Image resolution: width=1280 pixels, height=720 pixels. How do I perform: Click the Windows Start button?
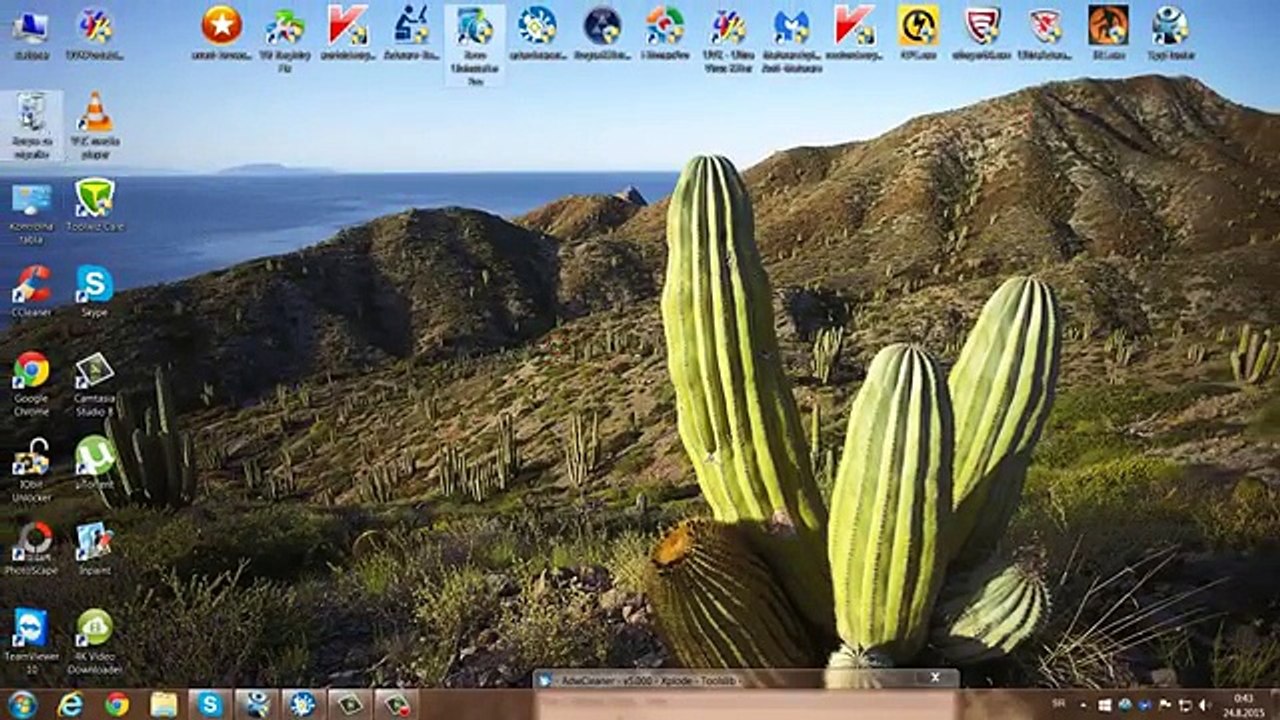(21, 704)
